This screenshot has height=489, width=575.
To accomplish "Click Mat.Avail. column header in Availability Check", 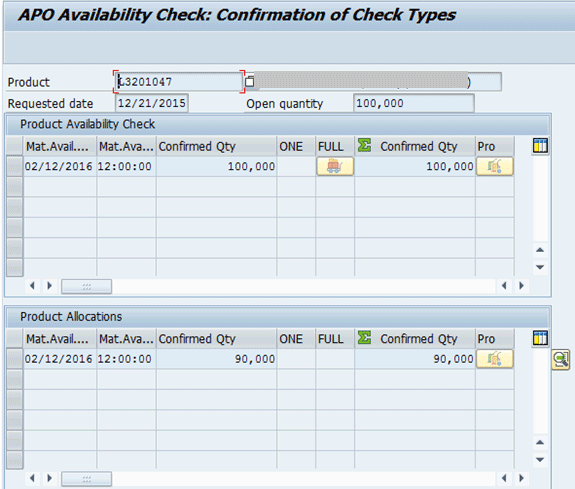I will 60,146.
